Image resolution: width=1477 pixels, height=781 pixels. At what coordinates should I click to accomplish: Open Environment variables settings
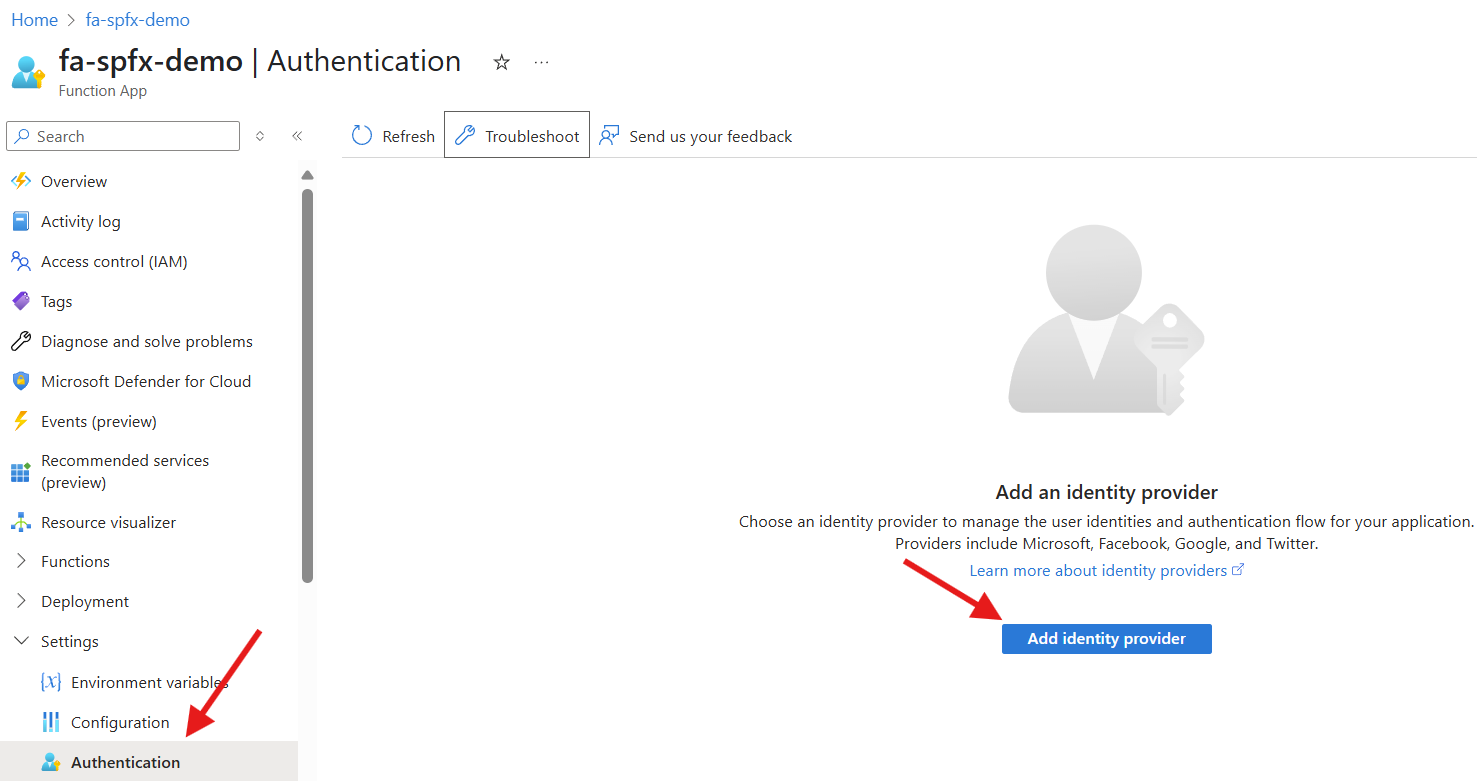149,682
